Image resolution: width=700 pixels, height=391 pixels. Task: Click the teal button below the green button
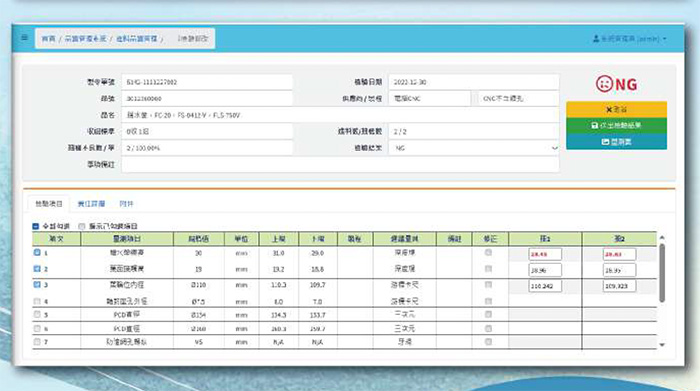point(617,141)
